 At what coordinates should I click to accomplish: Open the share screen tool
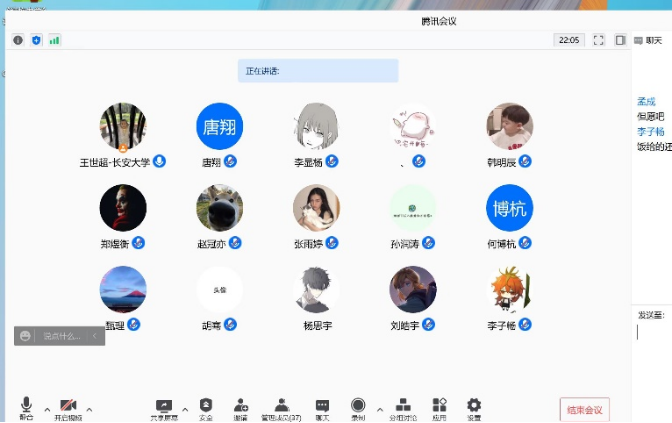point(163,405)
